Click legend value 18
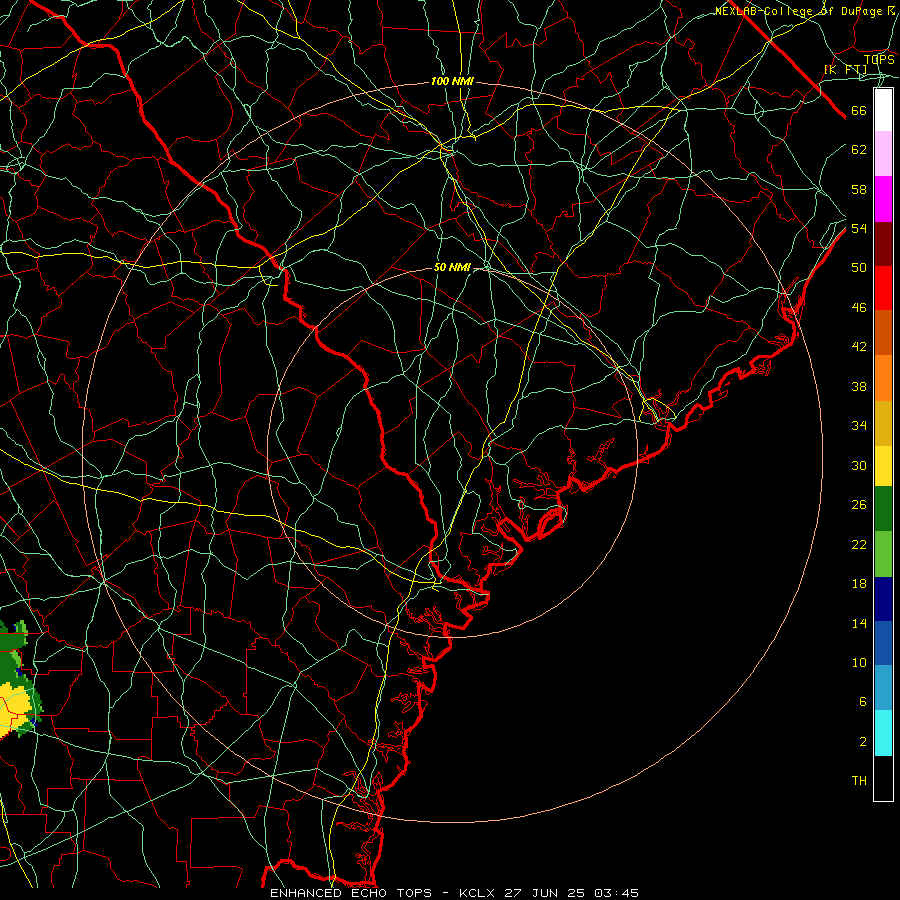This screenshot has width=900, height=900. pyautogui.click(x=859, y=584)
